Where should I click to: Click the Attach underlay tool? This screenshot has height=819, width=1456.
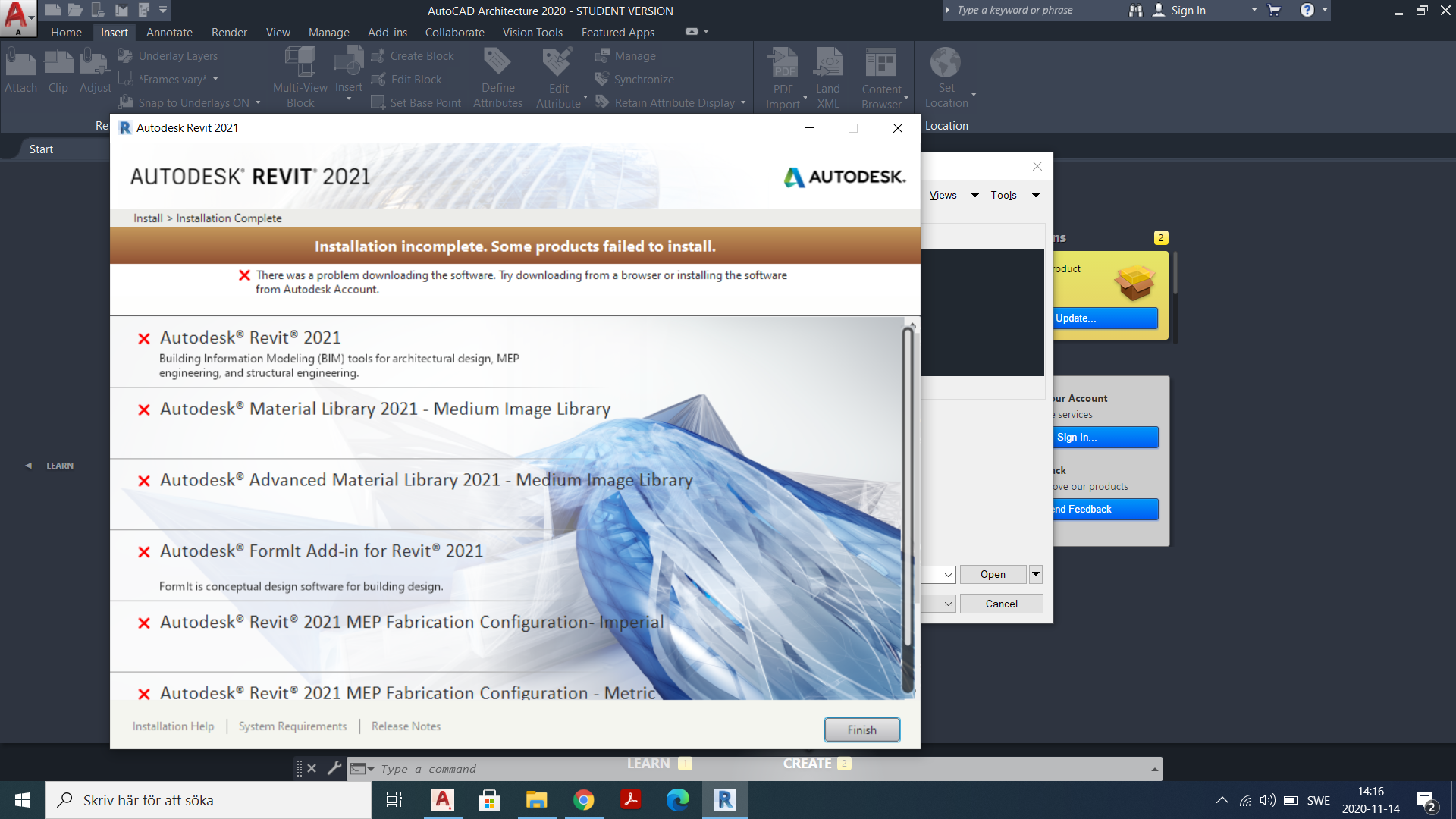(20, 71)
